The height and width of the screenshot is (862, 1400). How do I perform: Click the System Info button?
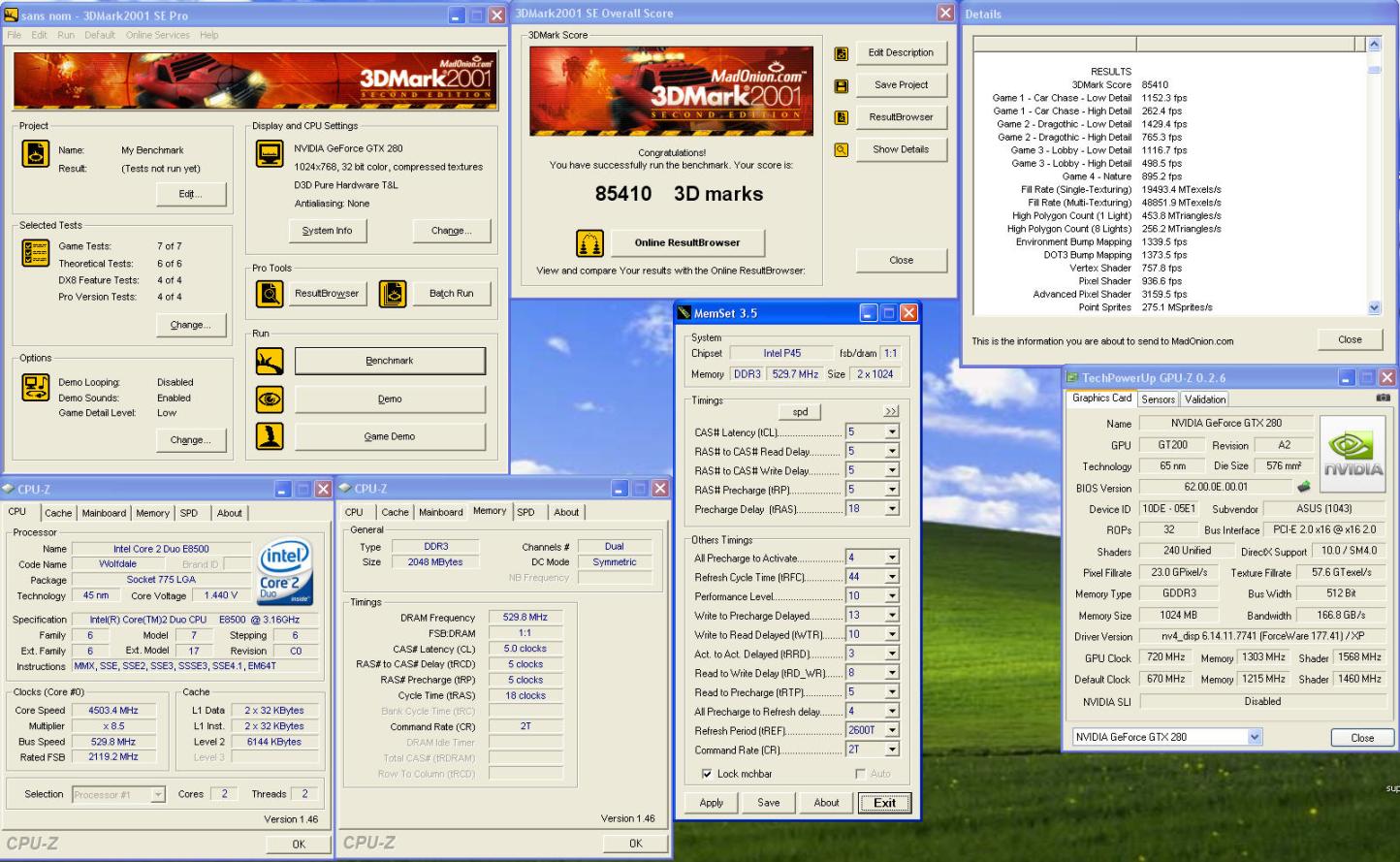[327, 231]
